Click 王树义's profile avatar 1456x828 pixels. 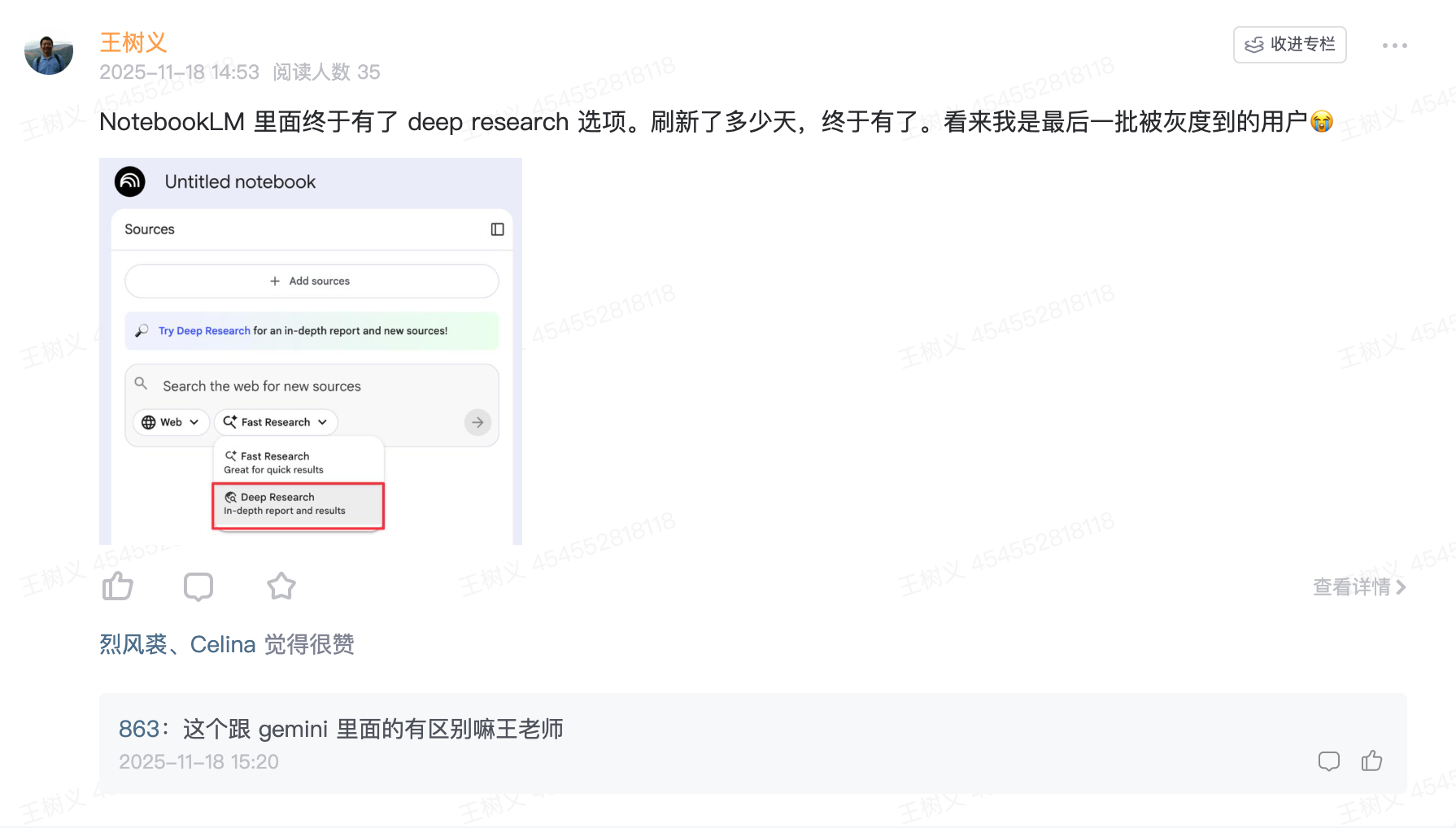[49, 54]
